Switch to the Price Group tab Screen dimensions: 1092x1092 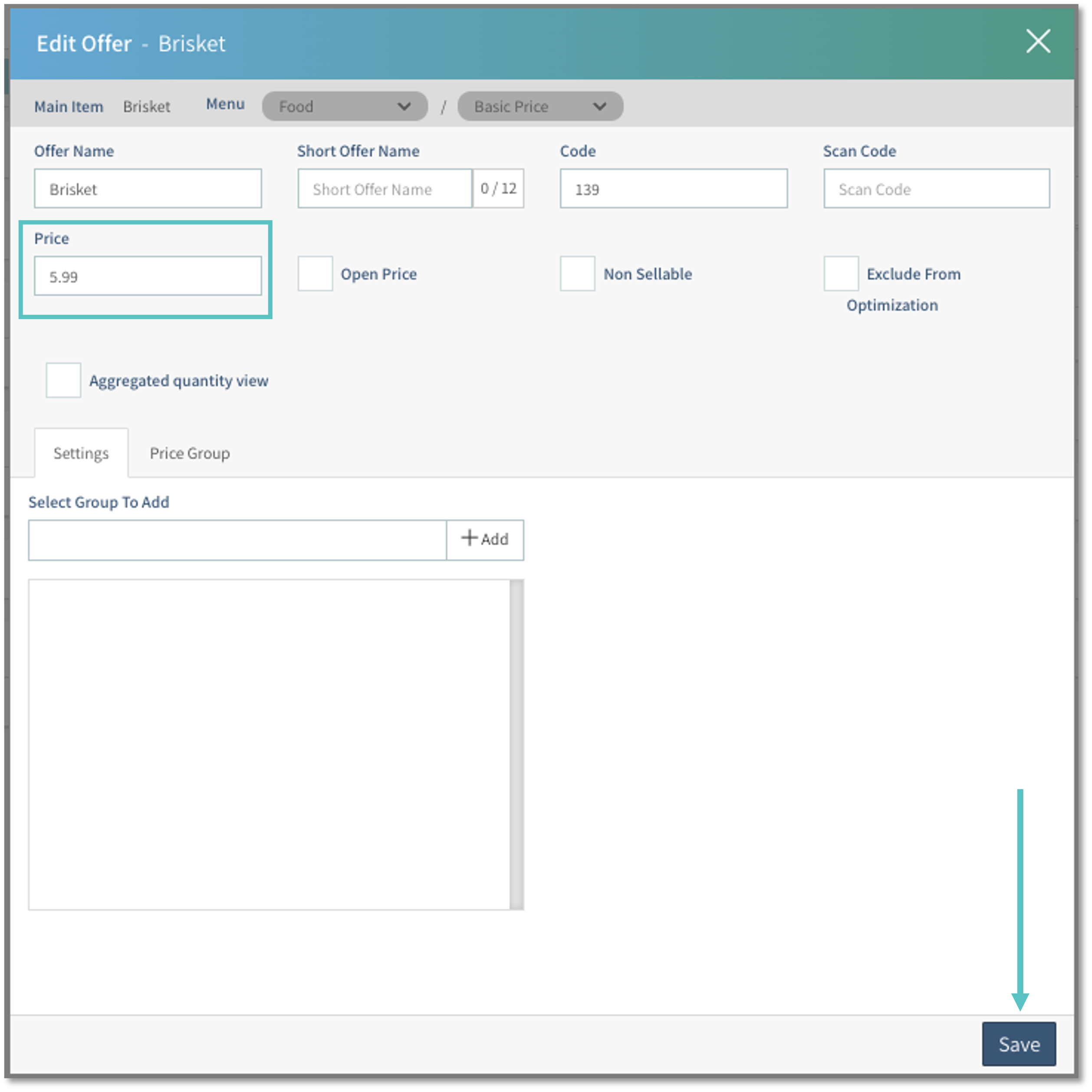pos(189,453)
